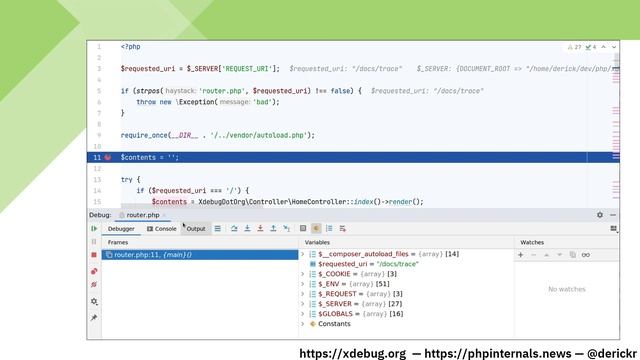This screenshot has width=640, height=360.
Task: Expand the $__composer_autoload_files array
Action: click(x=303, y=254)
